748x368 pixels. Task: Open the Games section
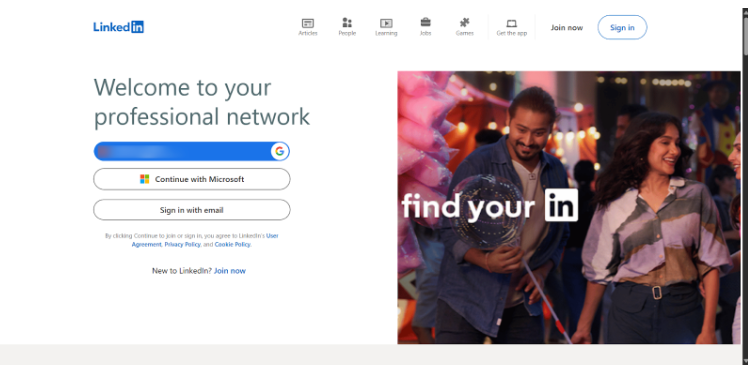pos(464,27)
